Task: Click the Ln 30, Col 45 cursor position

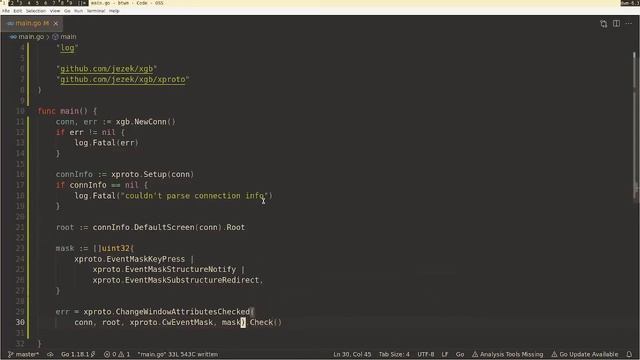Action: [352, 354]
